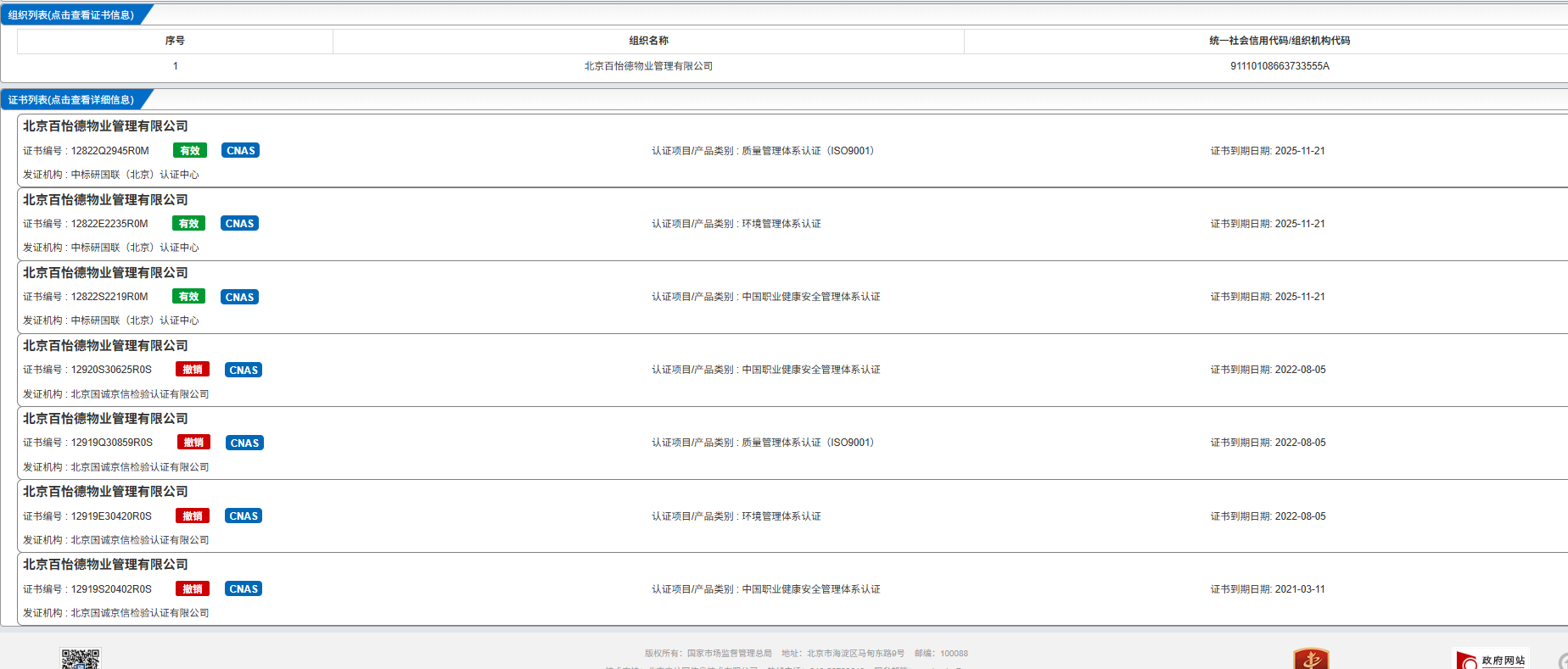The width and height of the screenshot is (1568, 669).
Task: Click the red 撤销 badge for 12919S20402R0S
Action: pos(193,588)
